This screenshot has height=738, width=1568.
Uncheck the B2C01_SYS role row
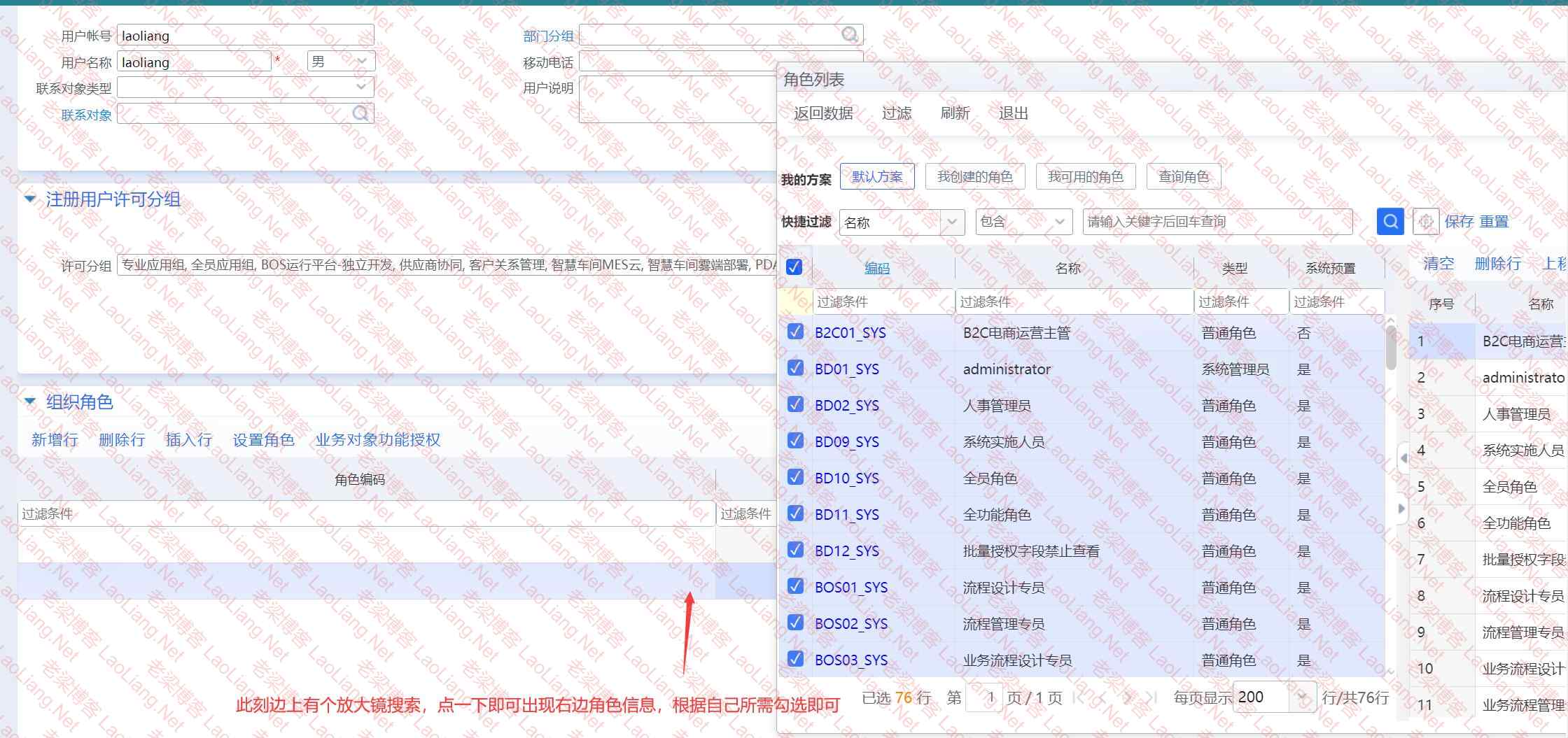point(795,332)
